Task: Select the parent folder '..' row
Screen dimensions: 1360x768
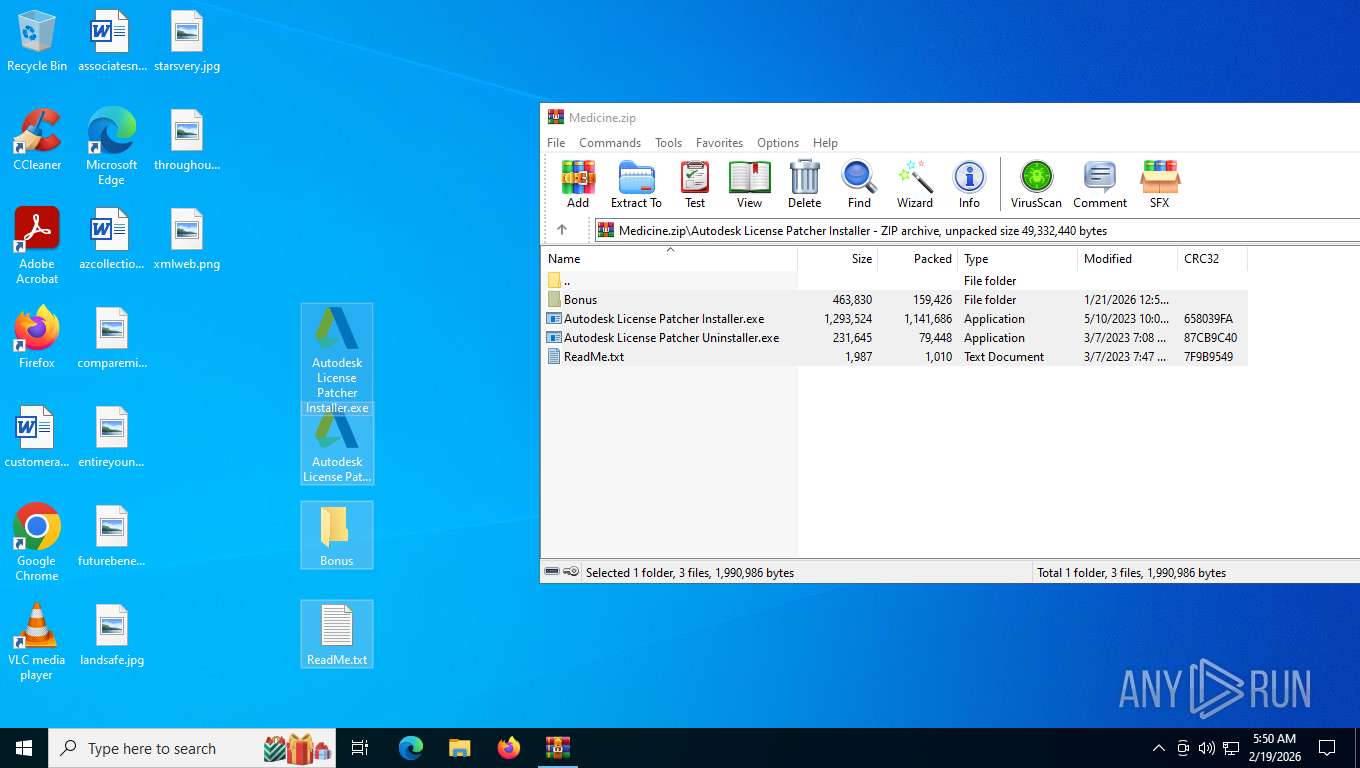Action: (894, 281)
